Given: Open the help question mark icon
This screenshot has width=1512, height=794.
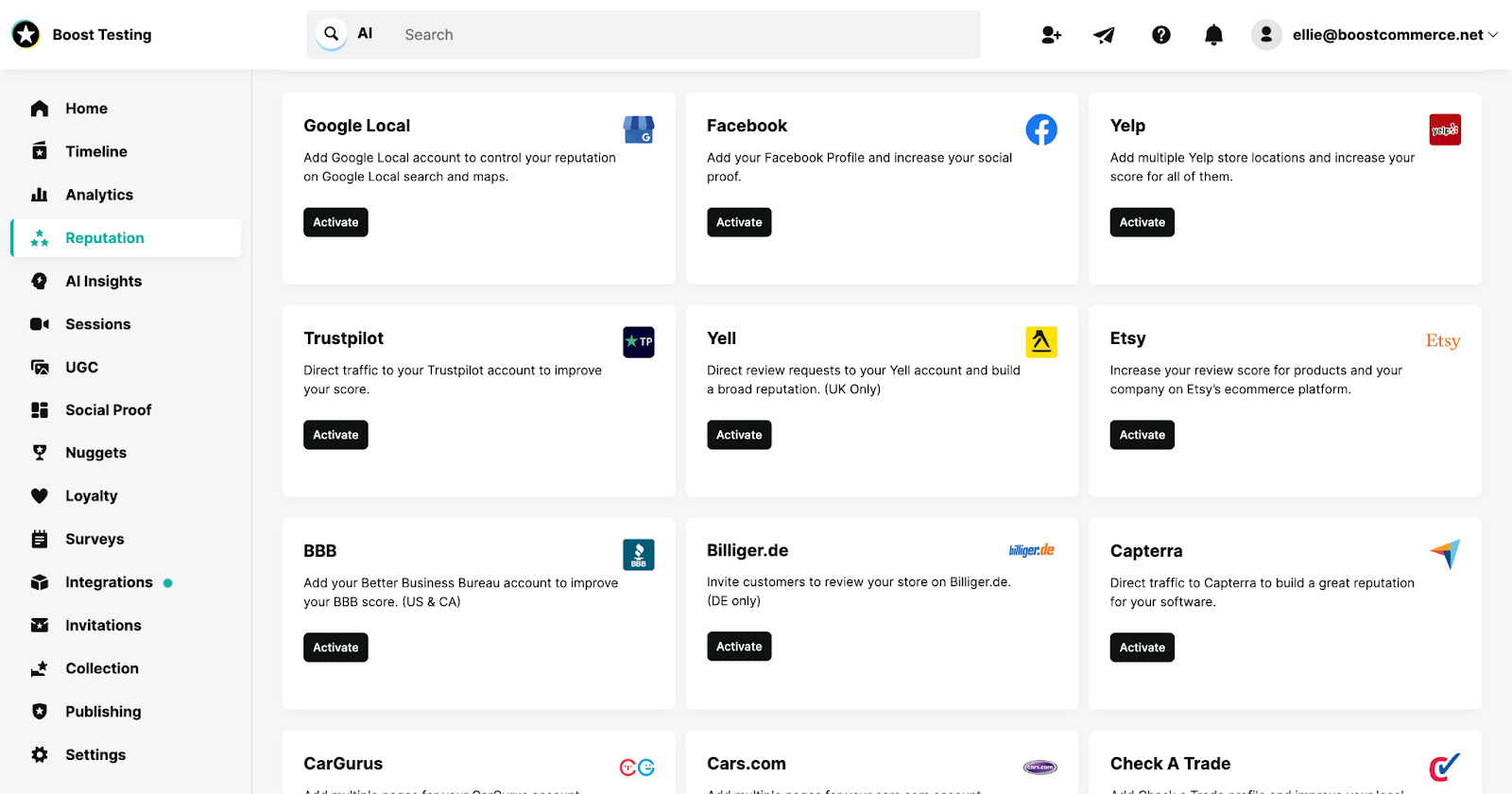Looking at the screenshot, I should (1161, 35).
